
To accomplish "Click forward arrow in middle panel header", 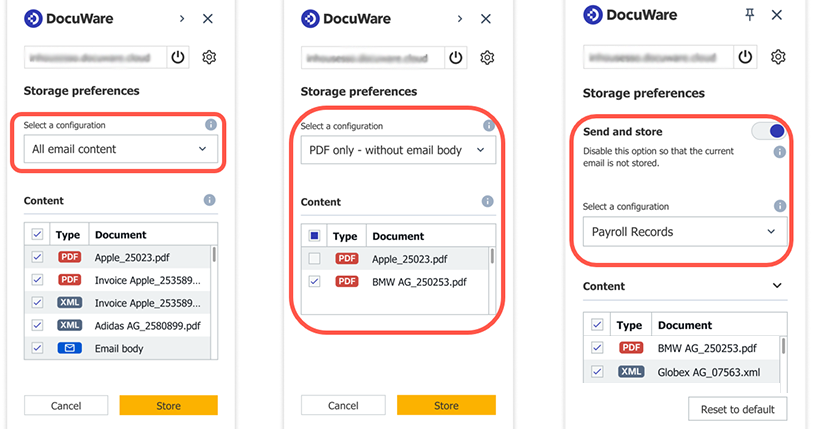I will click(x=460, y=19).
